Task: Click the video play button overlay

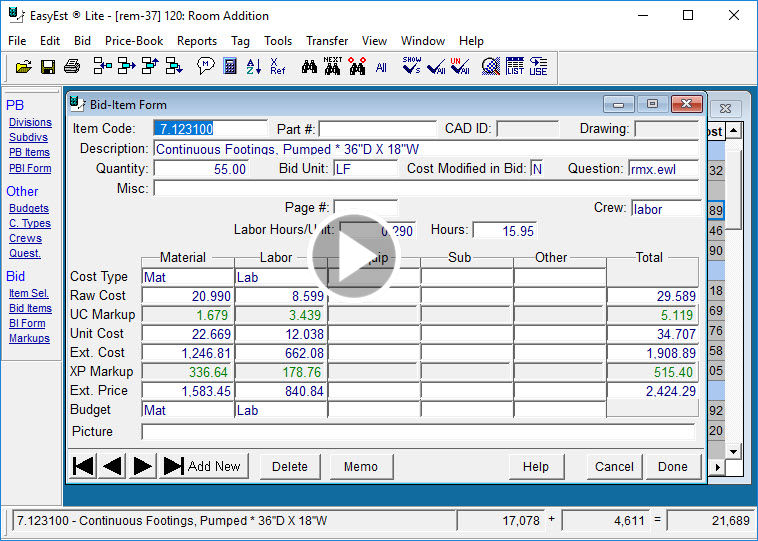Action: coord(355,257)
